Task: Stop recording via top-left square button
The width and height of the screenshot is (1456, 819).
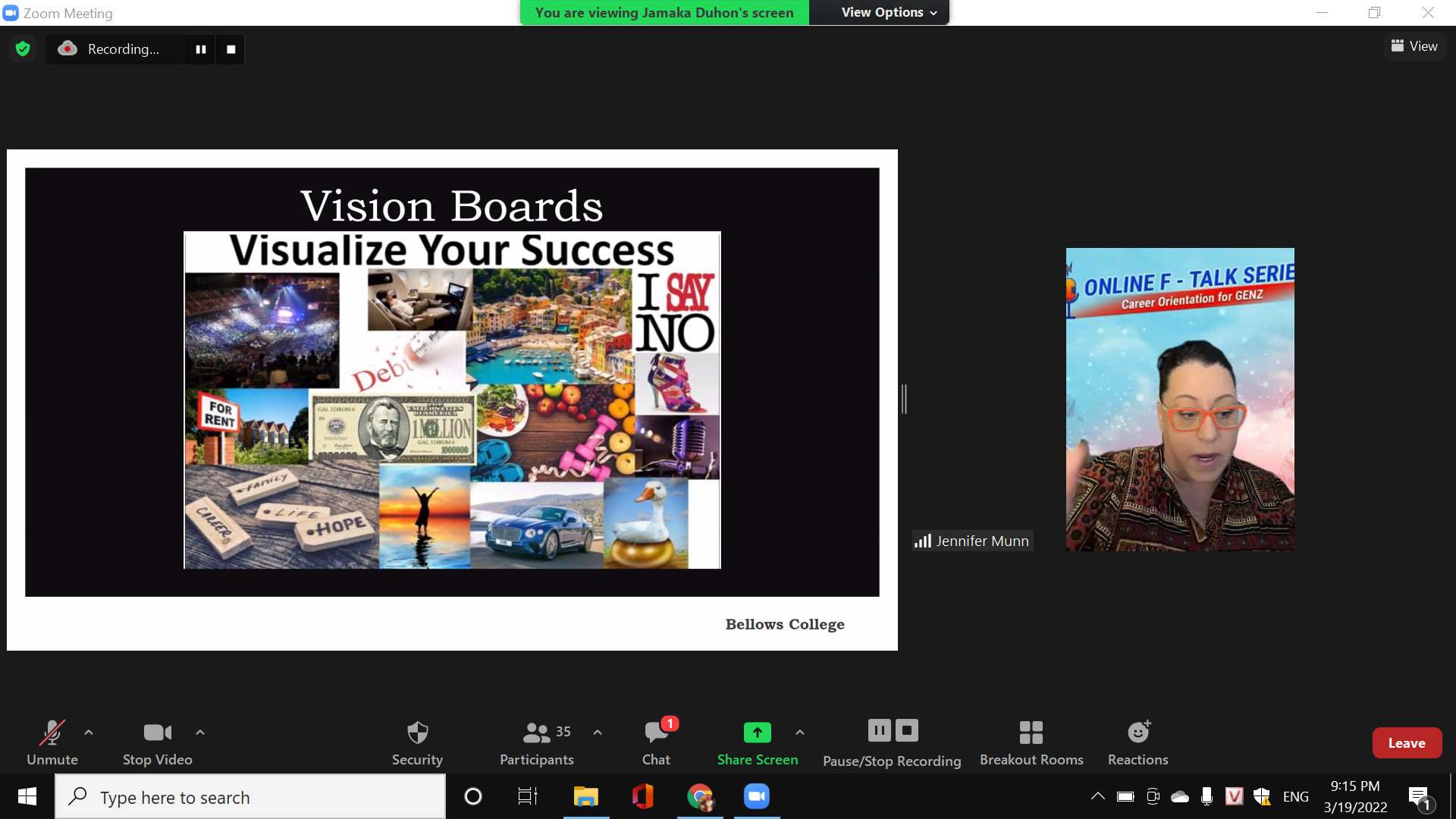Action: click(231, 49)
